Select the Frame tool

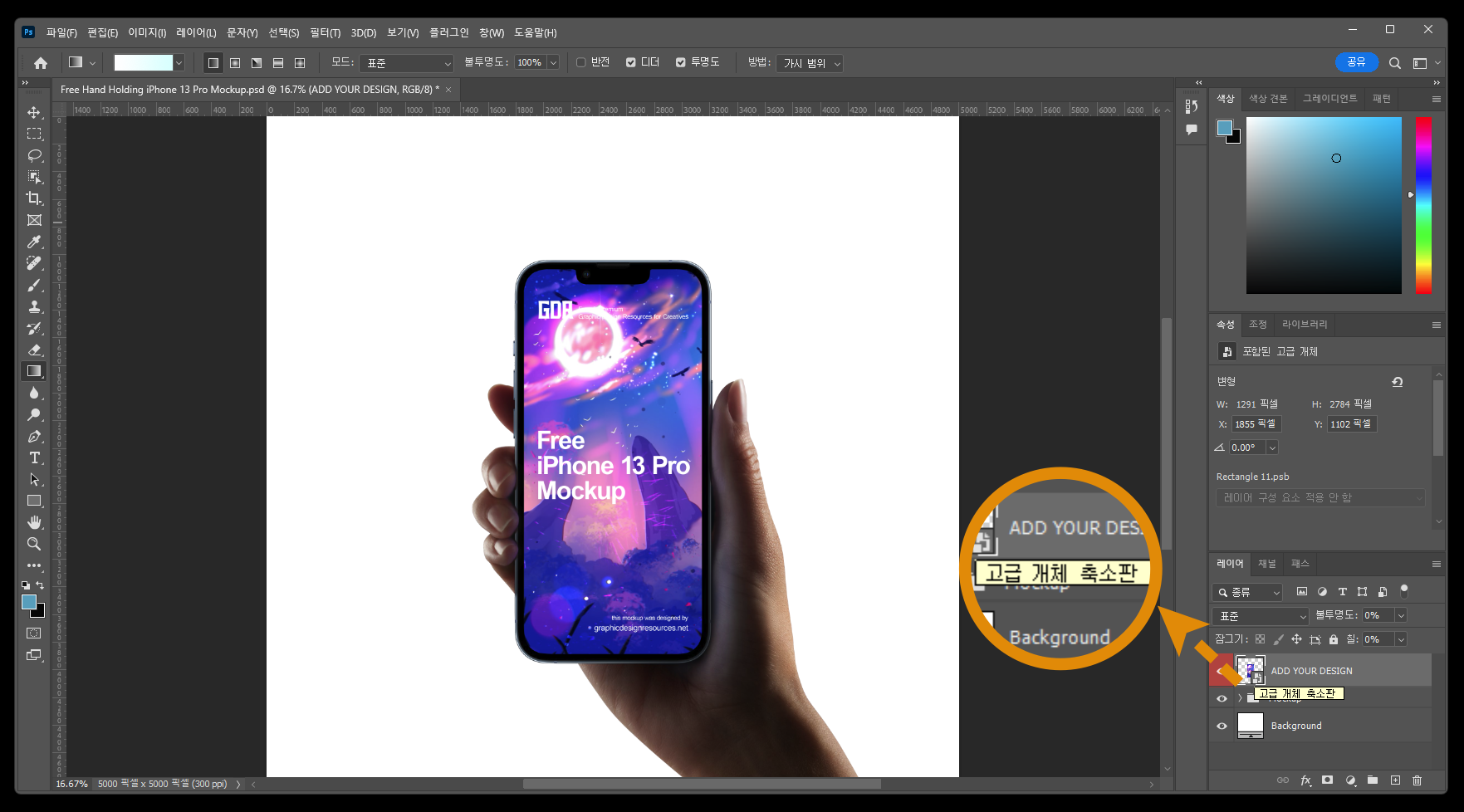click(34, 220)
